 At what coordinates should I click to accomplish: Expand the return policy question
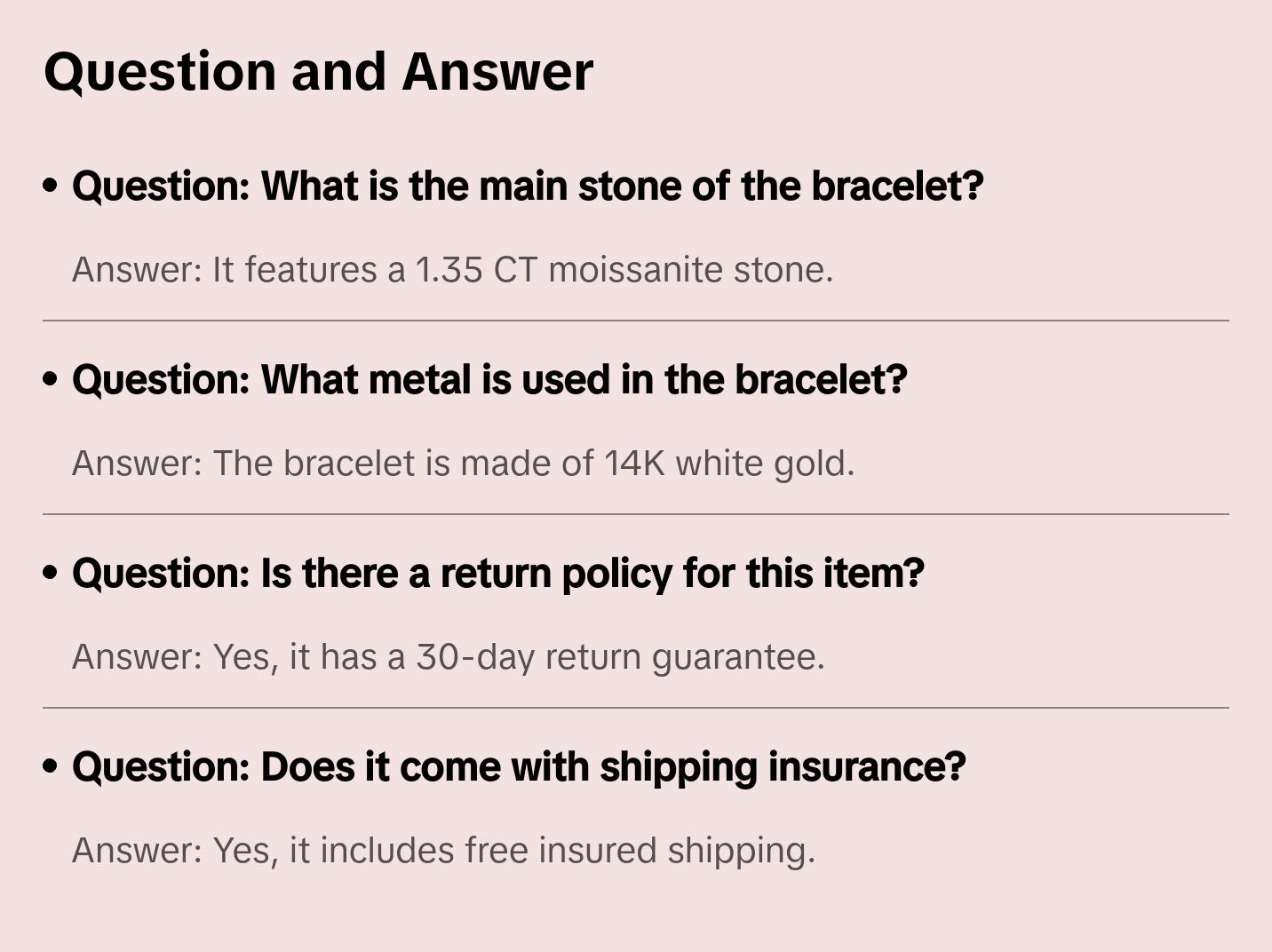pyautogui.click(x=498, y=573)
